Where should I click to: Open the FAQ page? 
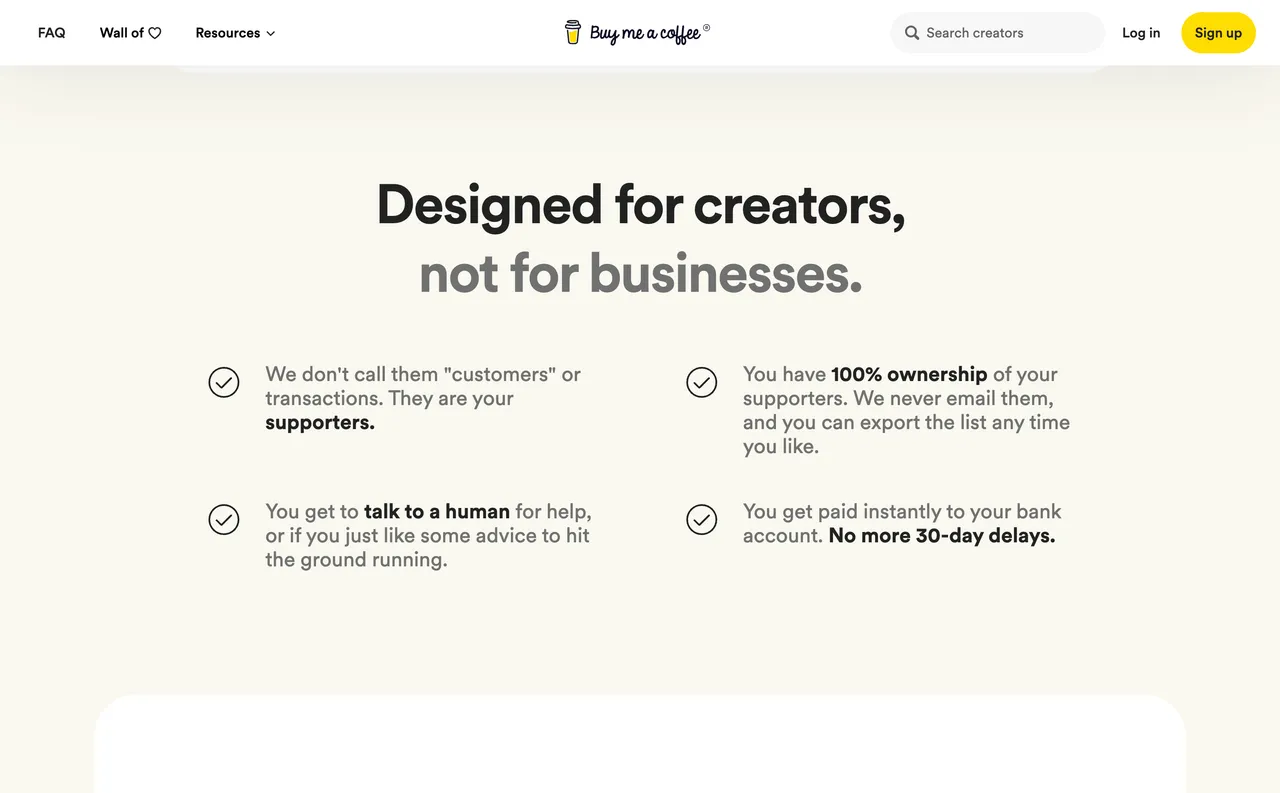pyautogui.click(x=51, y=32)
